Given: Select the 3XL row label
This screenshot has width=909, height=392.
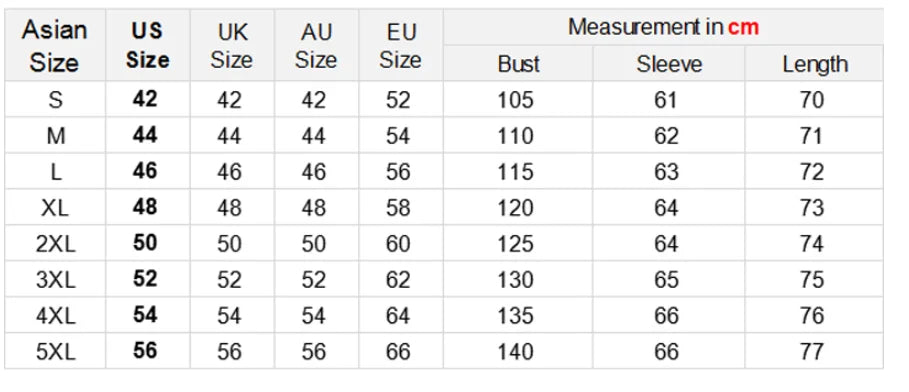Looking at the screenshot, I should (54, 279).
